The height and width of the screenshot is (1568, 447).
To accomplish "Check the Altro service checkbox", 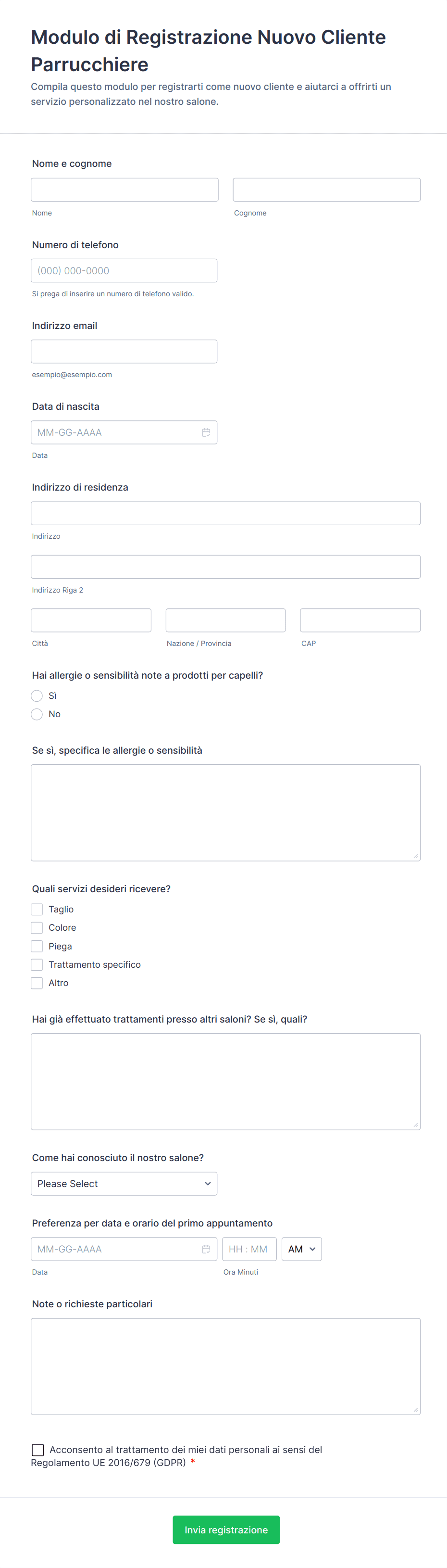I will 37,983.
